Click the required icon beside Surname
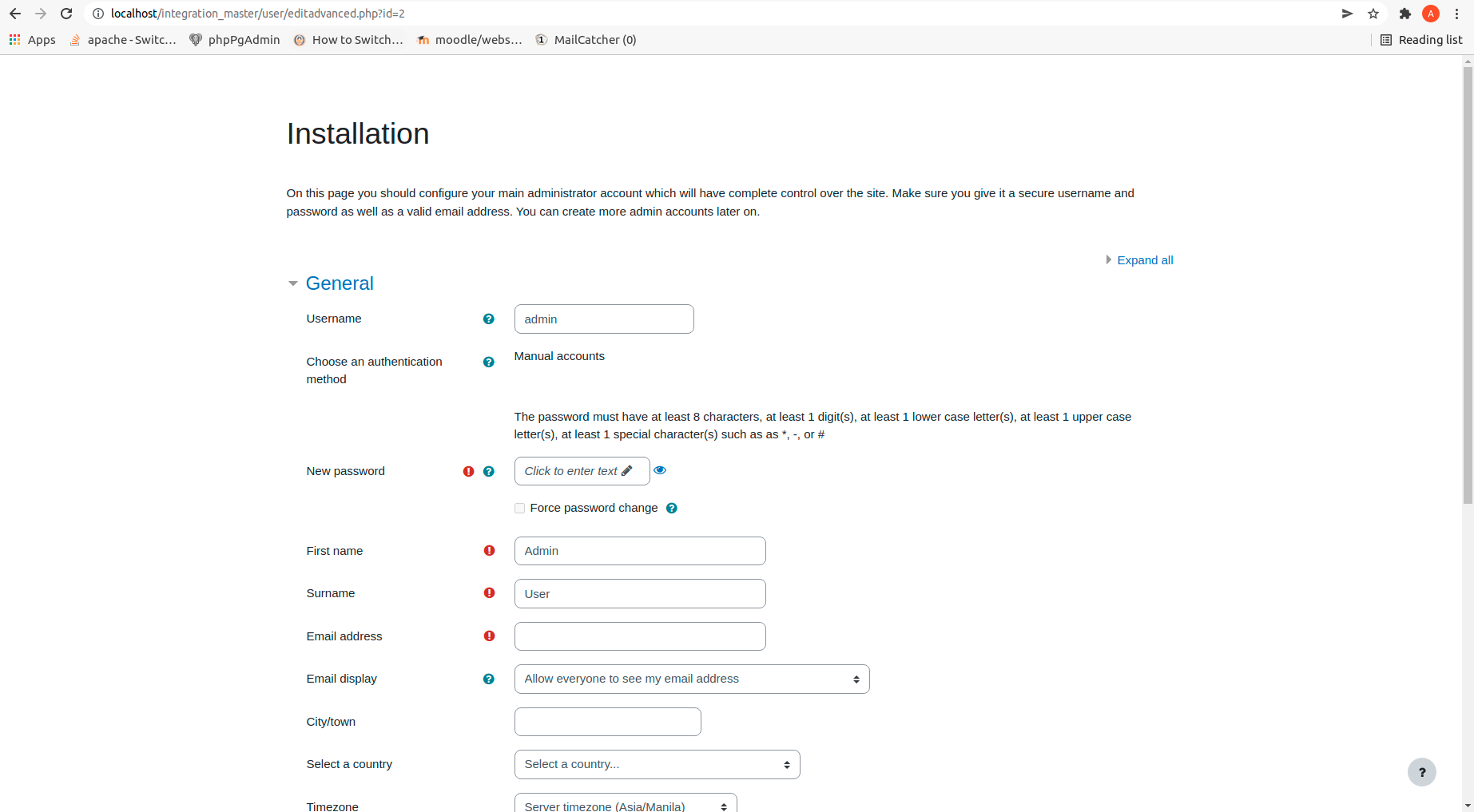The image size is (1474, 812). point(490,593)
